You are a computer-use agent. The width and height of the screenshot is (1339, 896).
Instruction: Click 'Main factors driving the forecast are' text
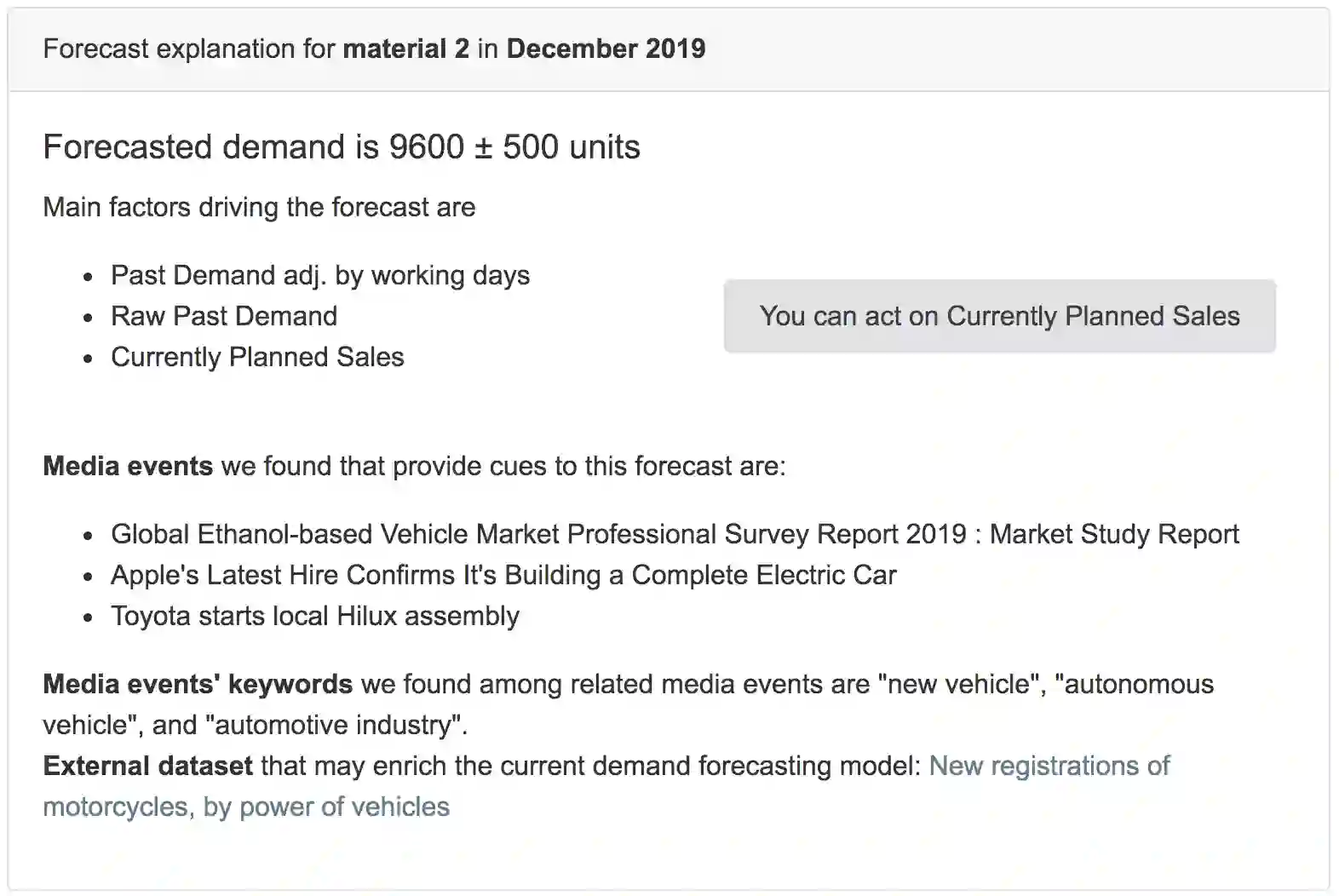tap(259, 207)
